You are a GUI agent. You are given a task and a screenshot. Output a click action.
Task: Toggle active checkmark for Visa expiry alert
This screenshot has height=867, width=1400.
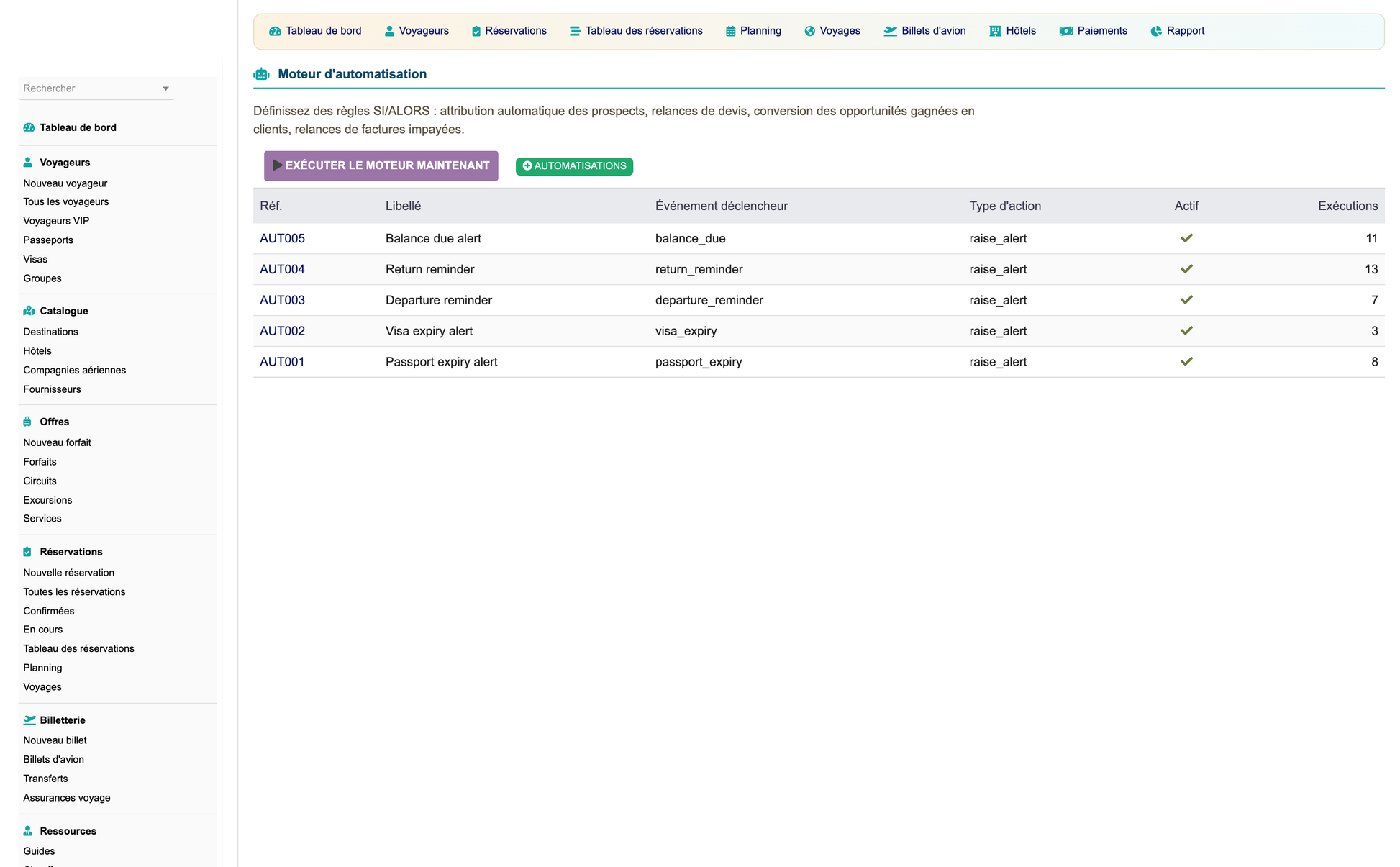coord(1186,331)
